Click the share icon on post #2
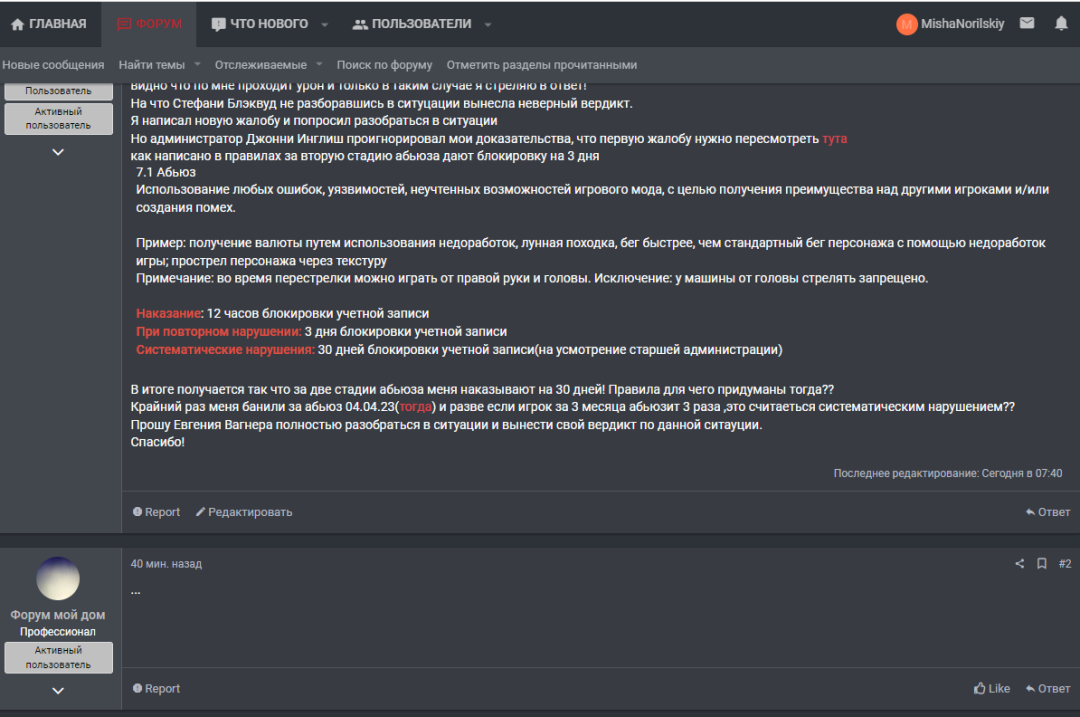Image resolution: width=1080 pixels, height=717 pixels. click(1019, 563)
